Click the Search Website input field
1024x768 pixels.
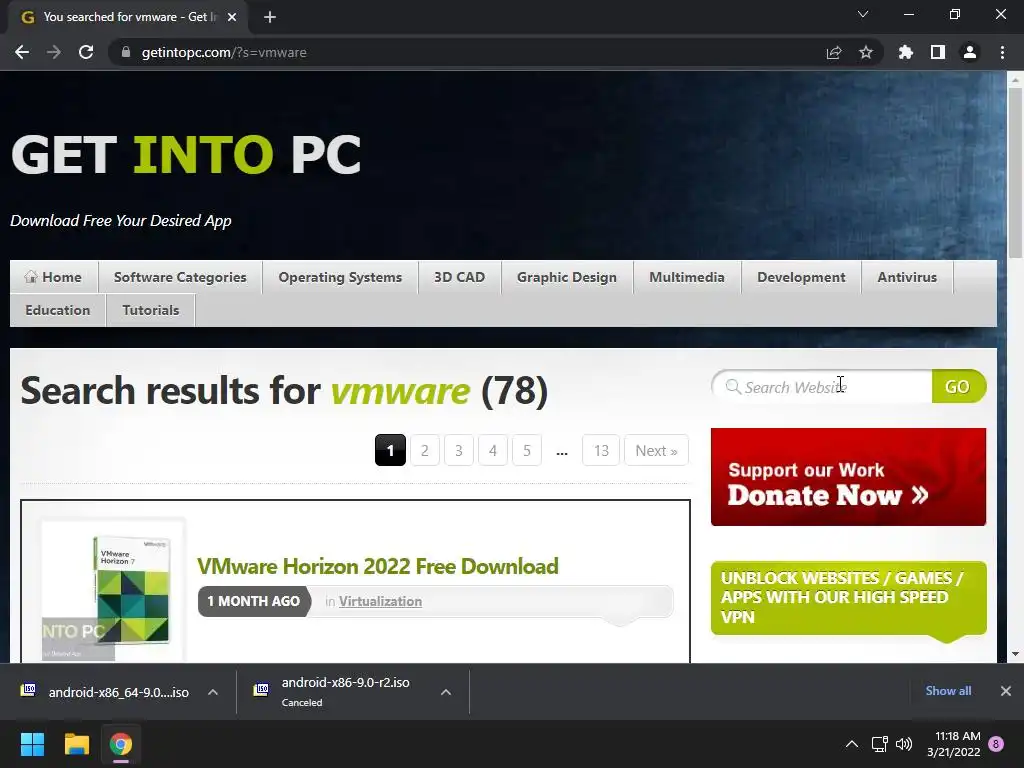point(822,387)
